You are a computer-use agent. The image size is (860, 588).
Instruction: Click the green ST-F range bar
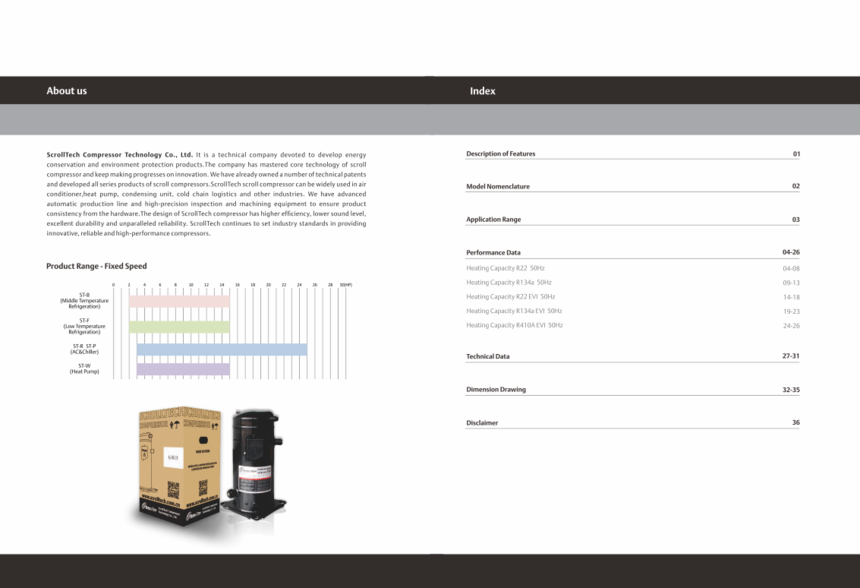pos(179,327)
